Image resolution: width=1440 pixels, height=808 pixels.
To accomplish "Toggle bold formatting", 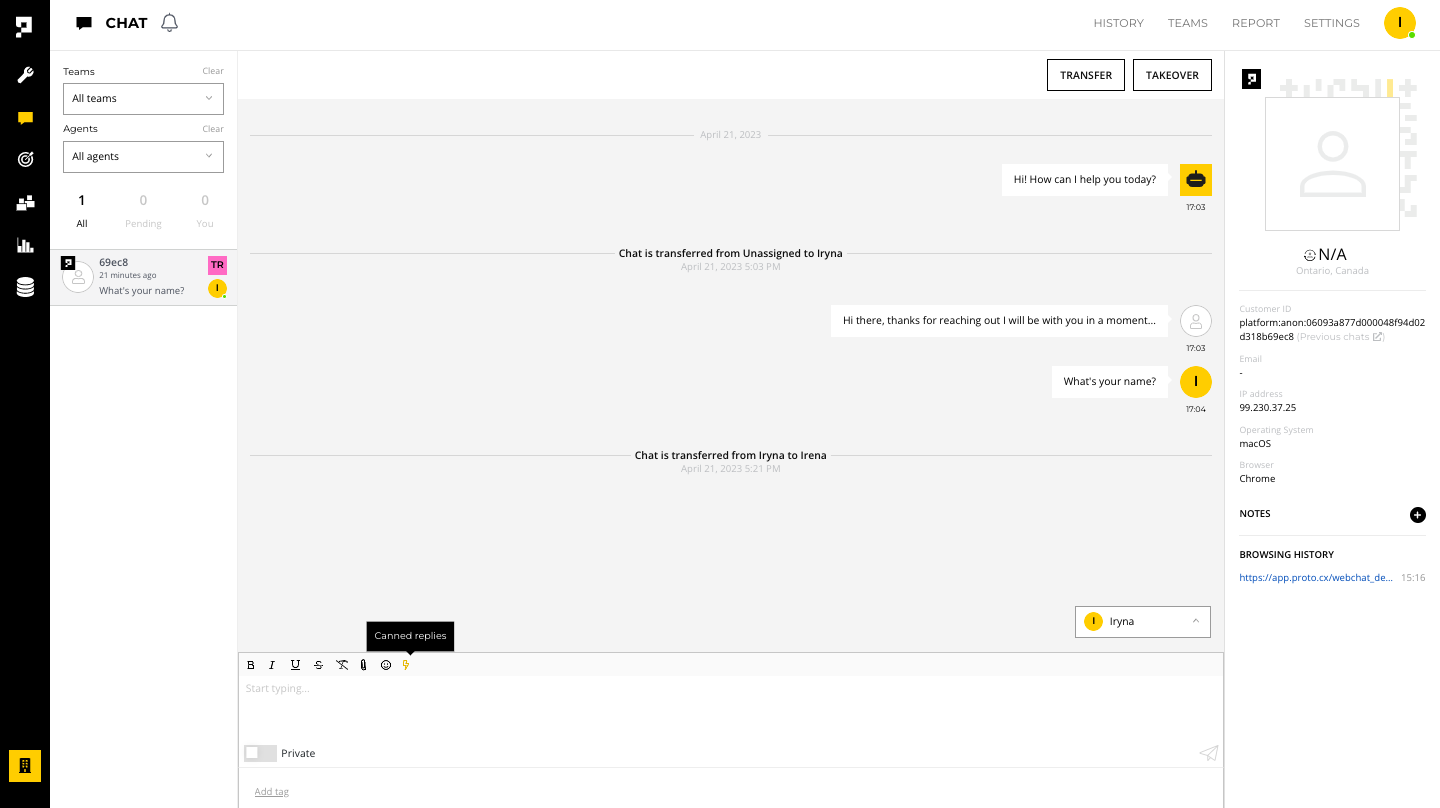I will 251,665.
